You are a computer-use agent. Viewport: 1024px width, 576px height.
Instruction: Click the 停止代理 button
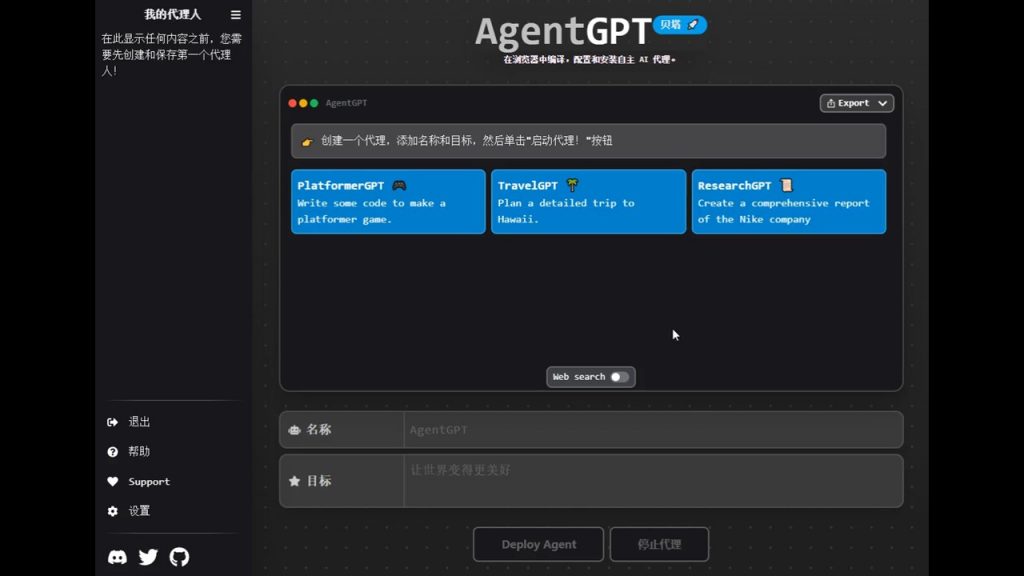pyautogui.click(x=660, y=544)
